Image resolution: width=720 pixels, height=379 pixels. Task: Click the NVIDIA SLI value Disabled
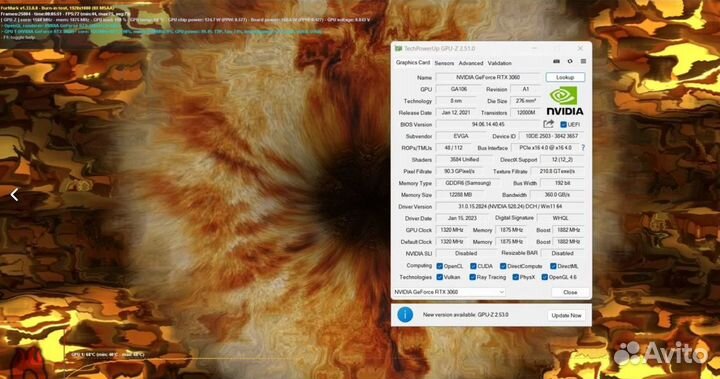(466, 254)
